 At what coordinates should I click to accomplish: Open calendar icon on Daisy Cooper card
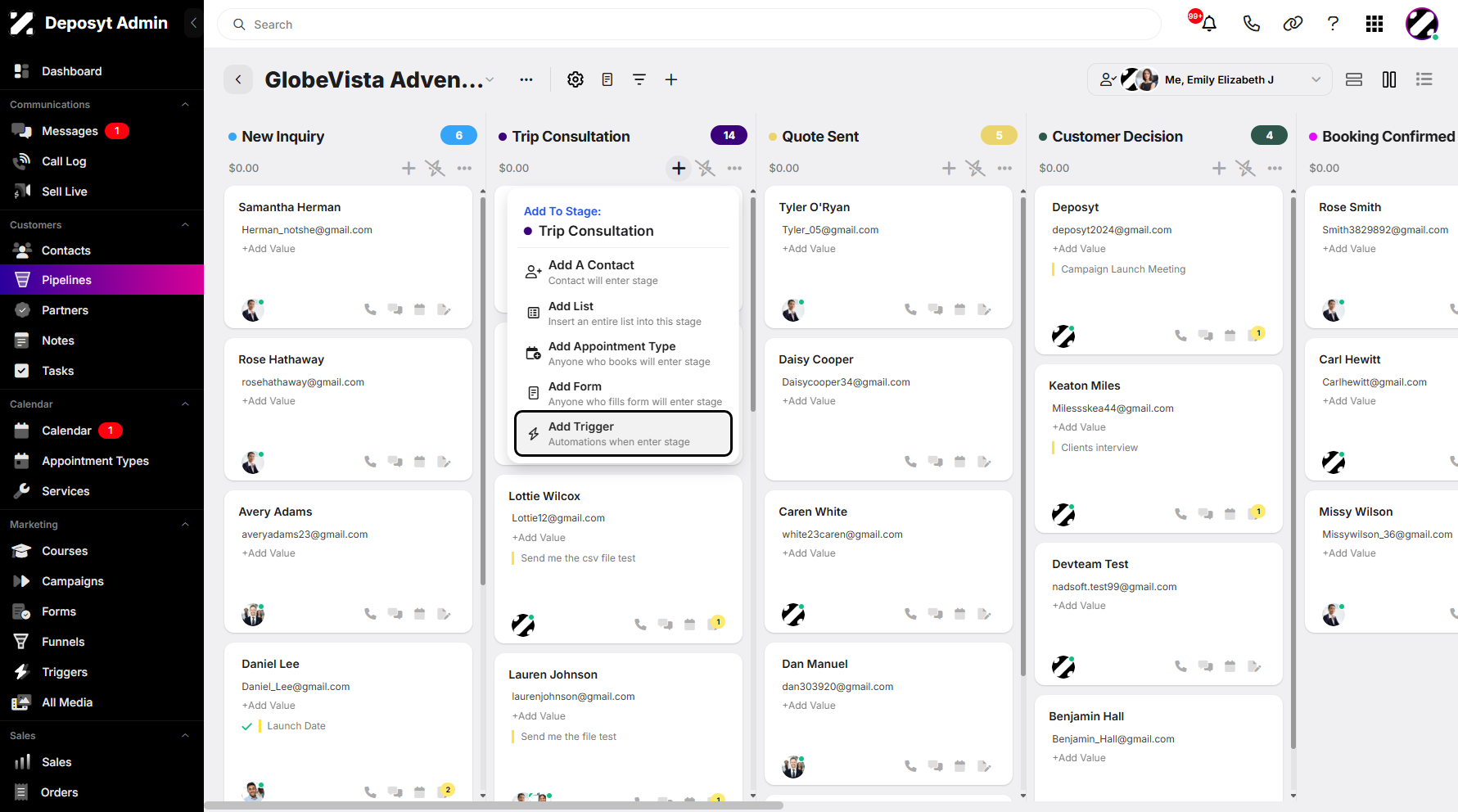[959, 462]
